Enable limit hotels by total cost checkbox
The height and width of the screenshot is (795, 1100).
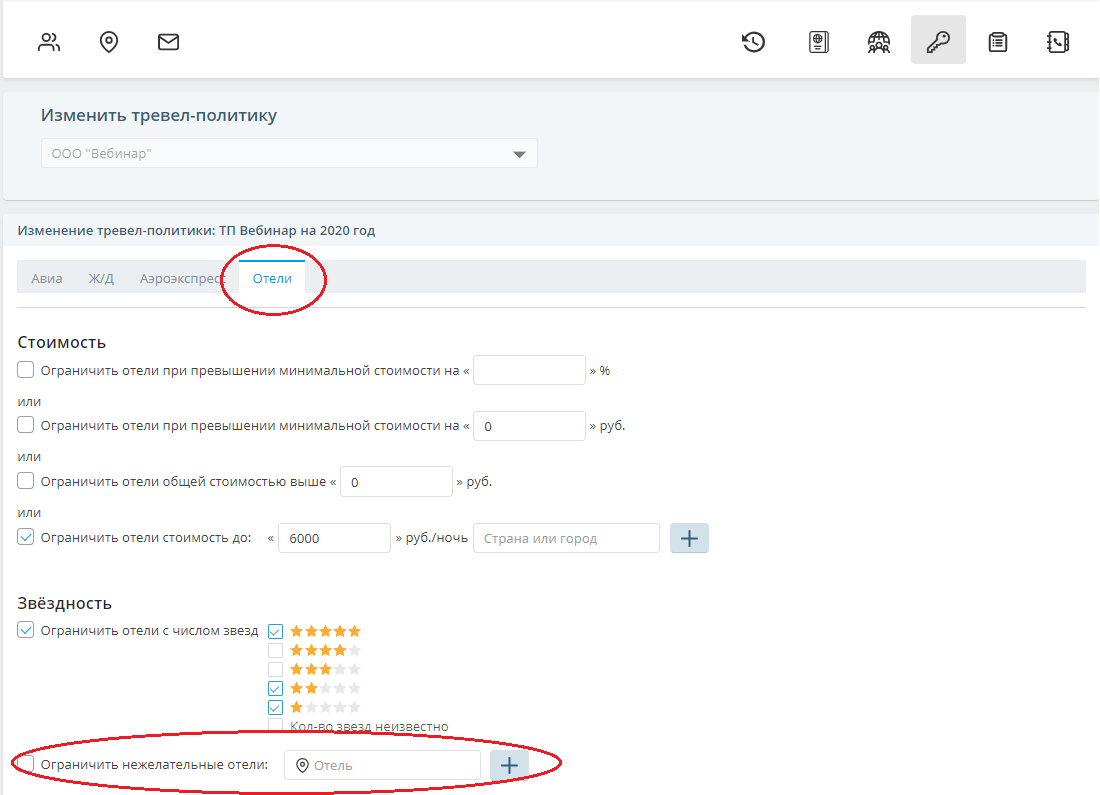coord(26,481)
